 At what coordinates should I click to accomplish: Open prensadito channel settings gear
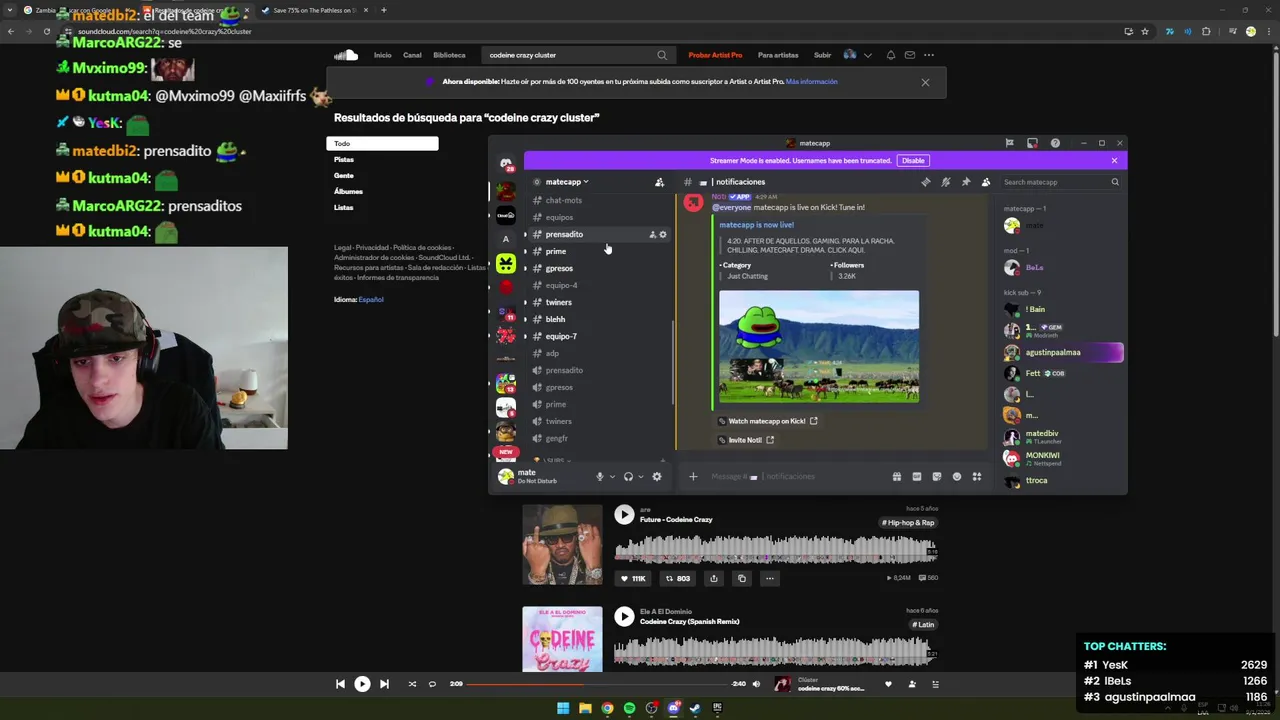(x=662, y=235)
